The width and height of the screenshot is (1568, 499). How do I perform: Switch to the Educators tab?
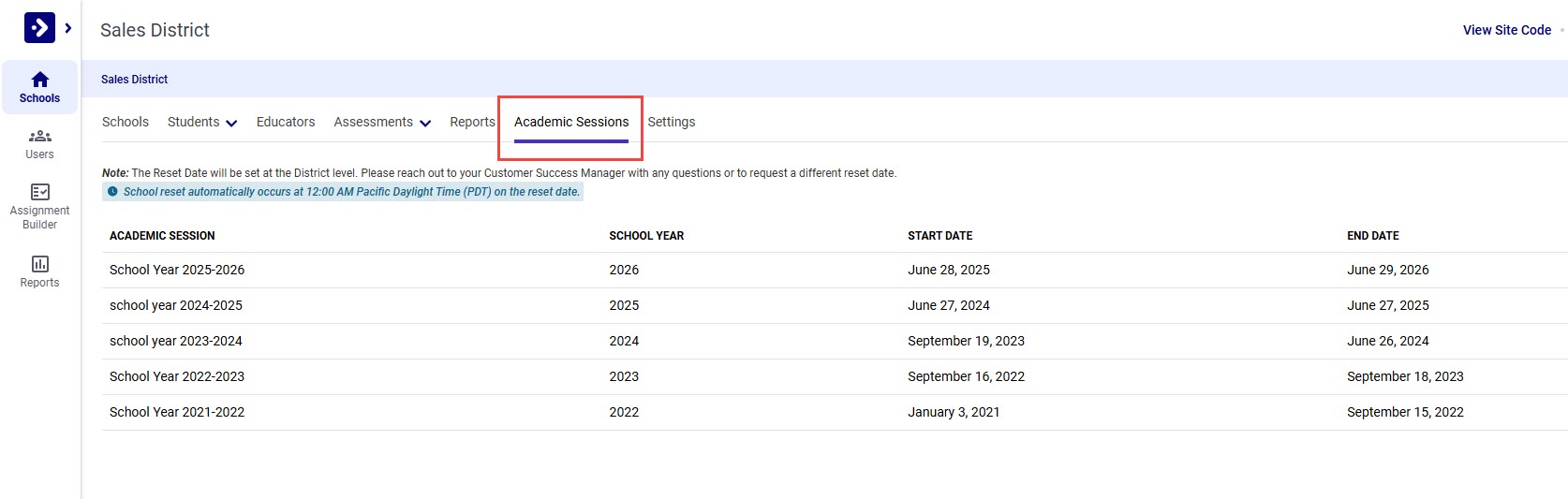point(286,123)
